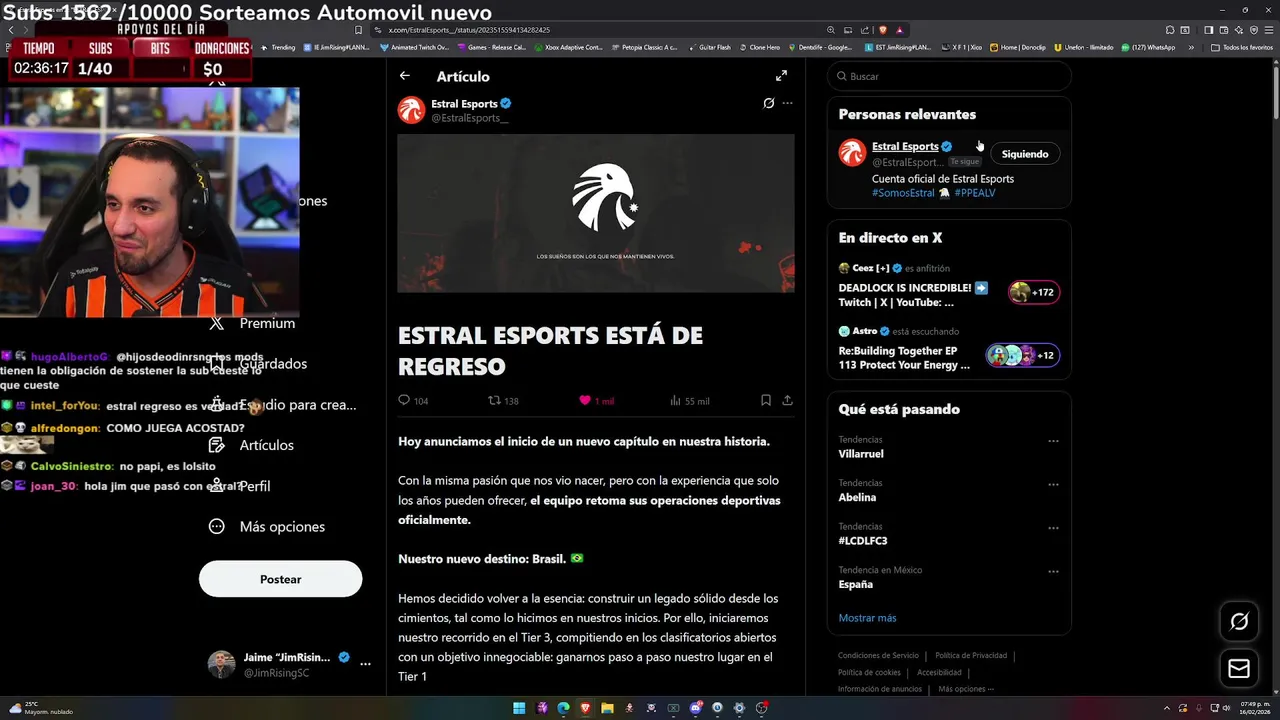The height and width of the screenshot is (720, 1280).
Task: Open the article's Estral banner image
Action: (x=596, y=213)
